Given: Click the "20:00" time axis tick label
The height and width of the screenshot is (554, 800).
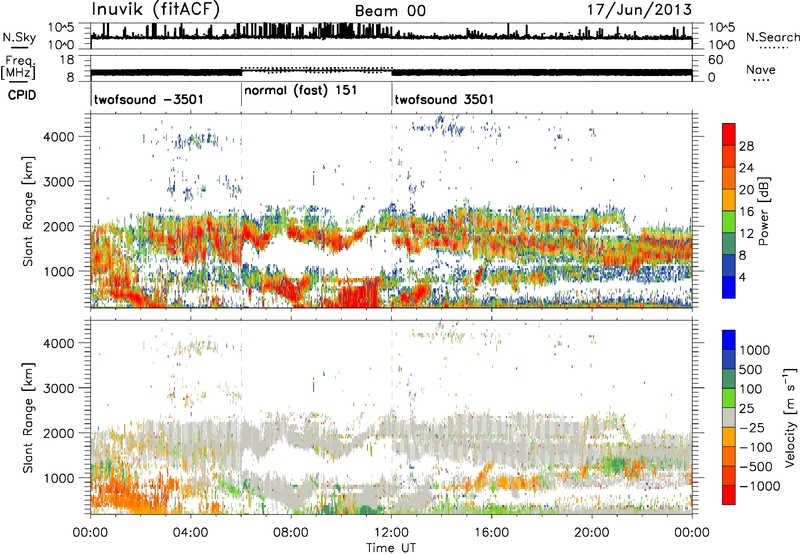Looking at the screenshot, I should tap(592, 533).
